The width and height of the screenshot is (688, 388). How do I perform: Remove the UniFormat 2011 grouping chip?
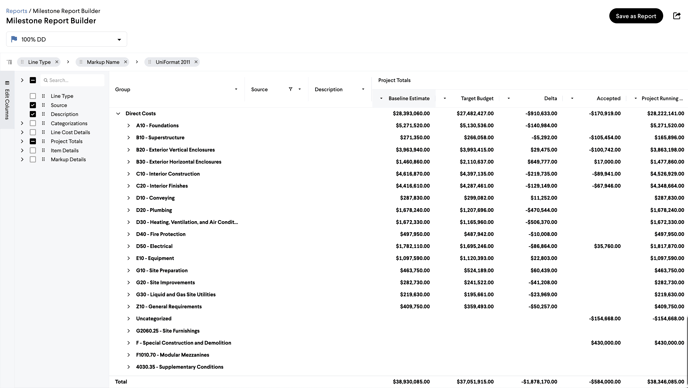point(196,62)
